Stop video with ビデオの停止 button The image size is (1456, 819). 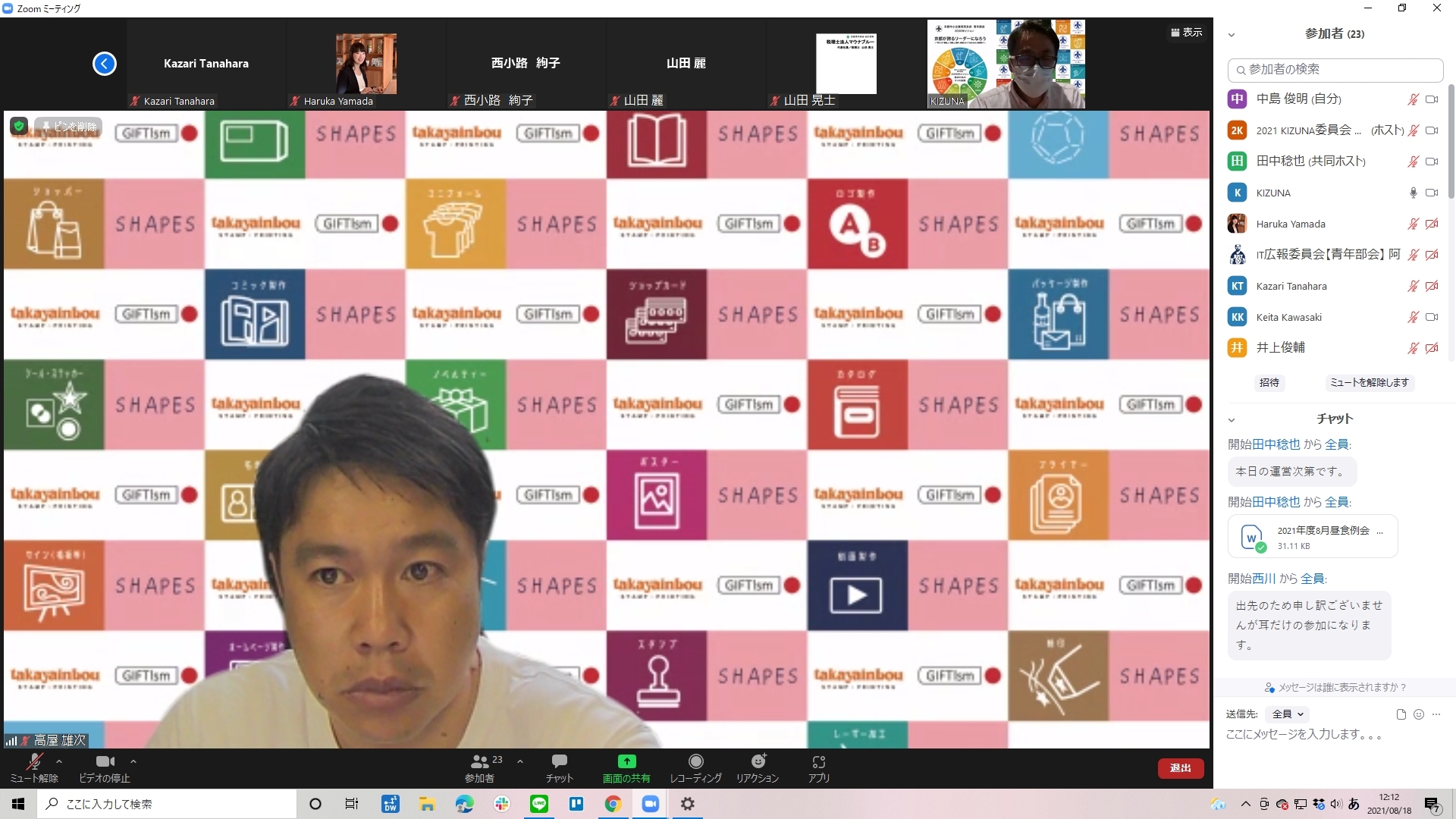click(x=105, y=767)
